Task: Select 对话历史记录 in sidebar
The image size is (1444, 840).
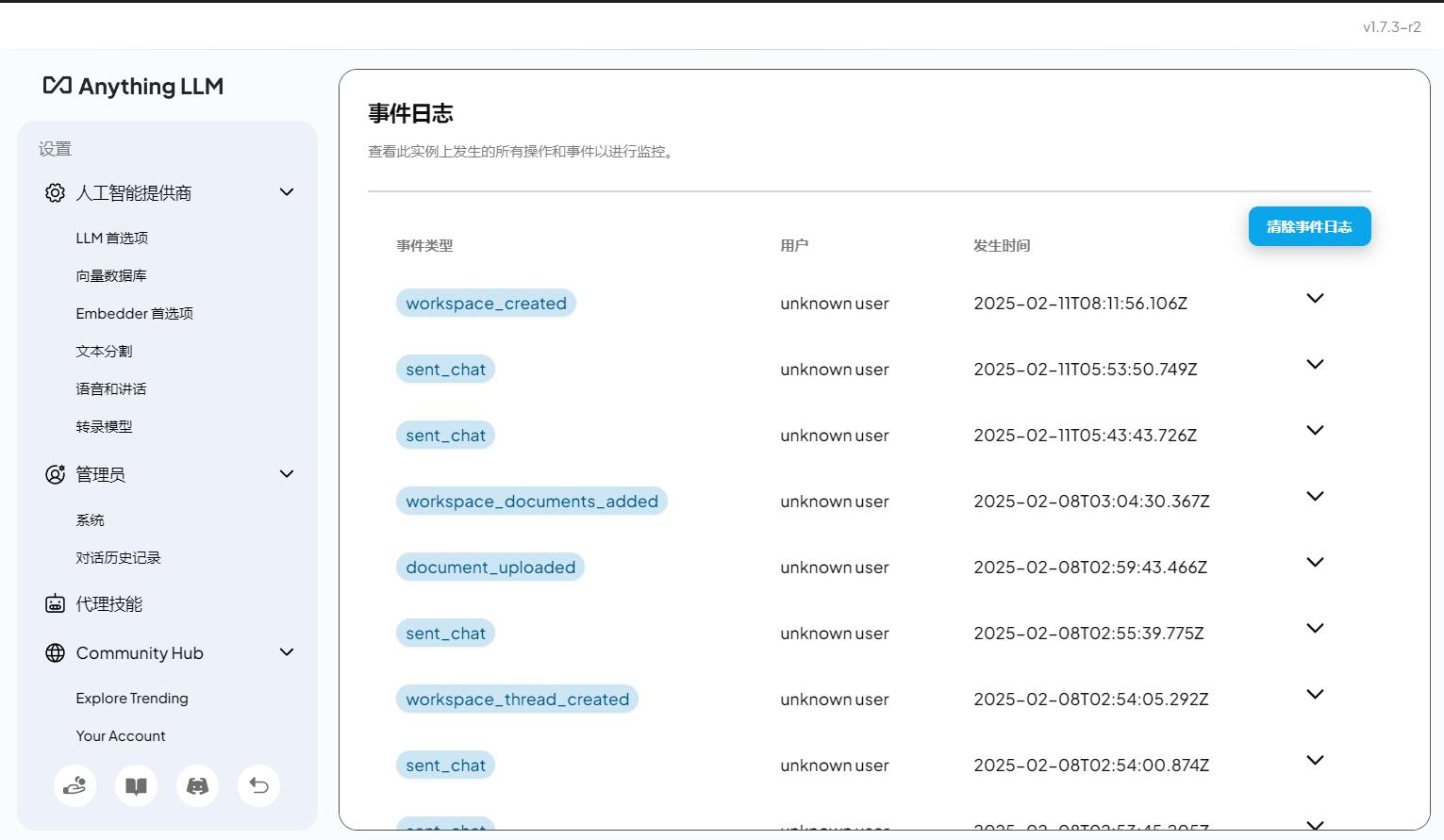Action: coord(119,558)
